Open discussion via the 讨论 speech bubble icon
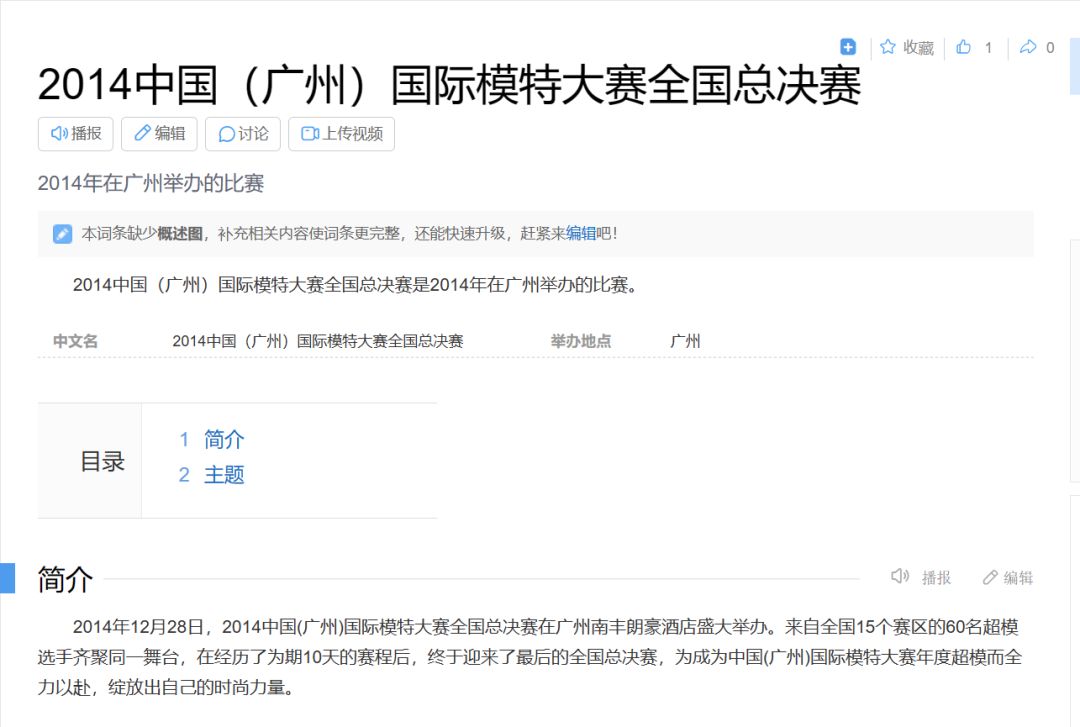The height and width of the screenshot is (727, 1080). [227, 134]
